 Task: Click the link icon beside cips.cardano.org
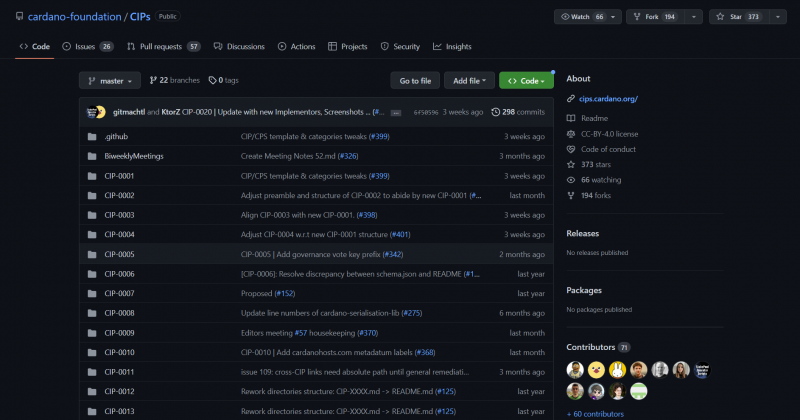coord(571,99)
